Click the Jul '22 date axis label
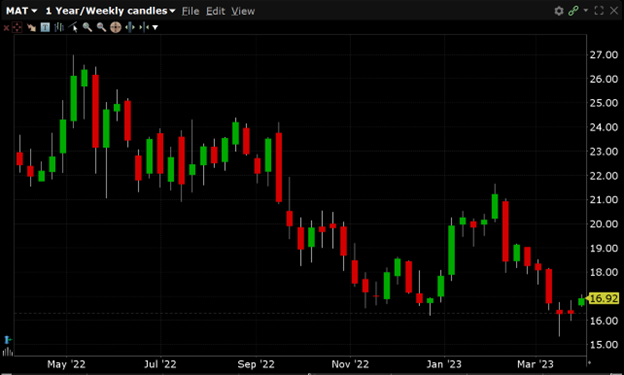Viewport: 624px width, 375px height. [x=160, y=364]
